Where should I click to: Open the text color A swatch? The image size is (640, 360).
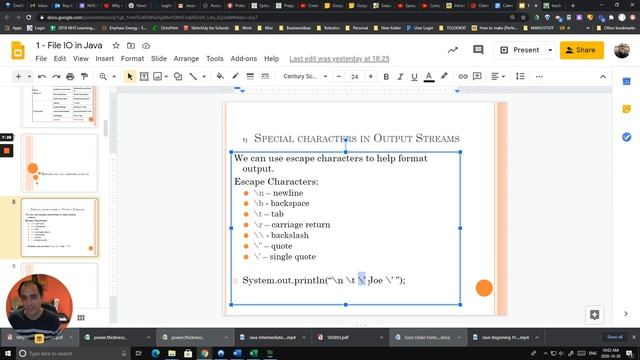pyautogui.click(x=429, y=76)
